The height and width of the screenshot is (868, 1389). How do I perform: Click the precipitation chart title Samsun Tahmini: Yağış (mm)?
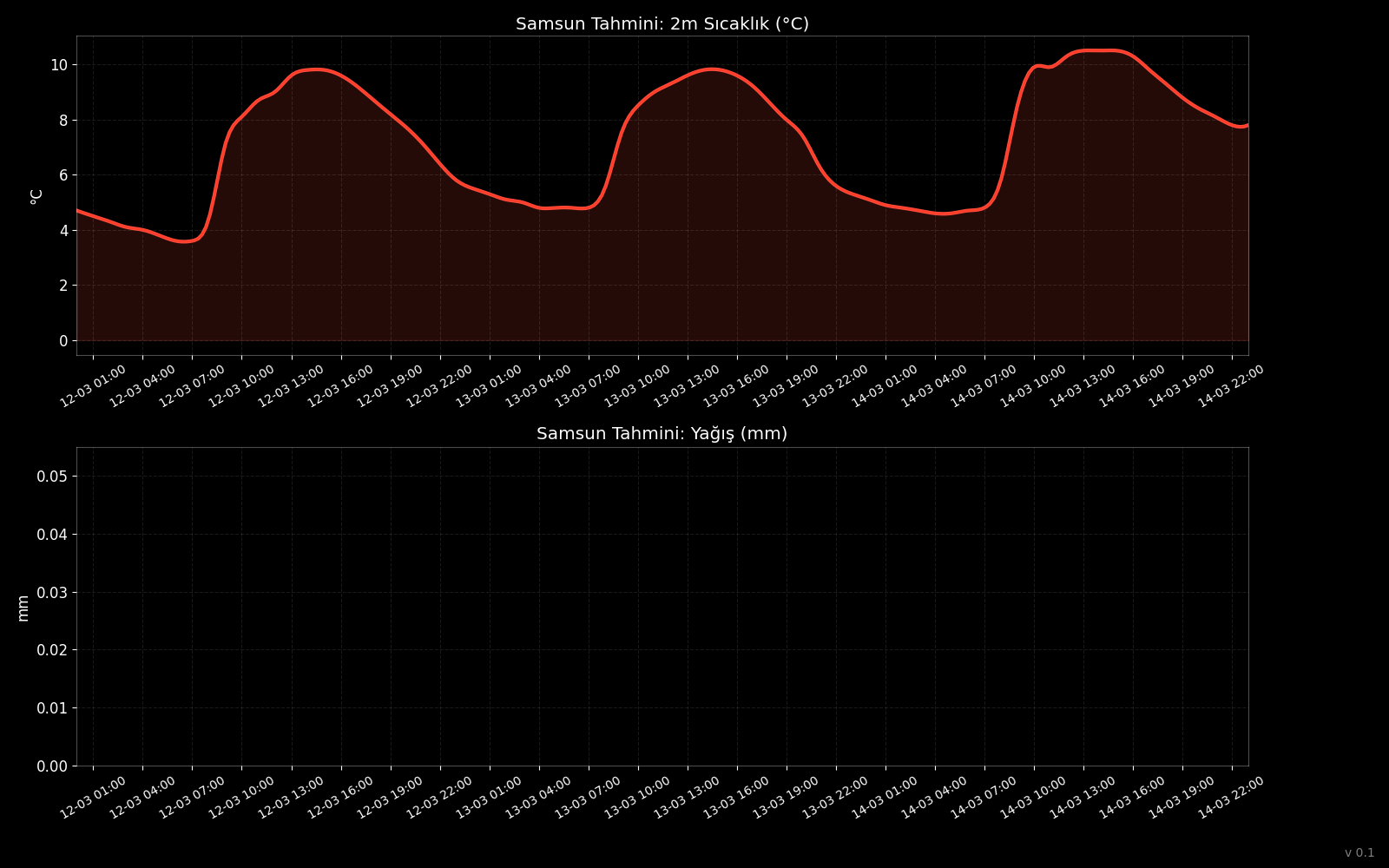pos(662,434)
